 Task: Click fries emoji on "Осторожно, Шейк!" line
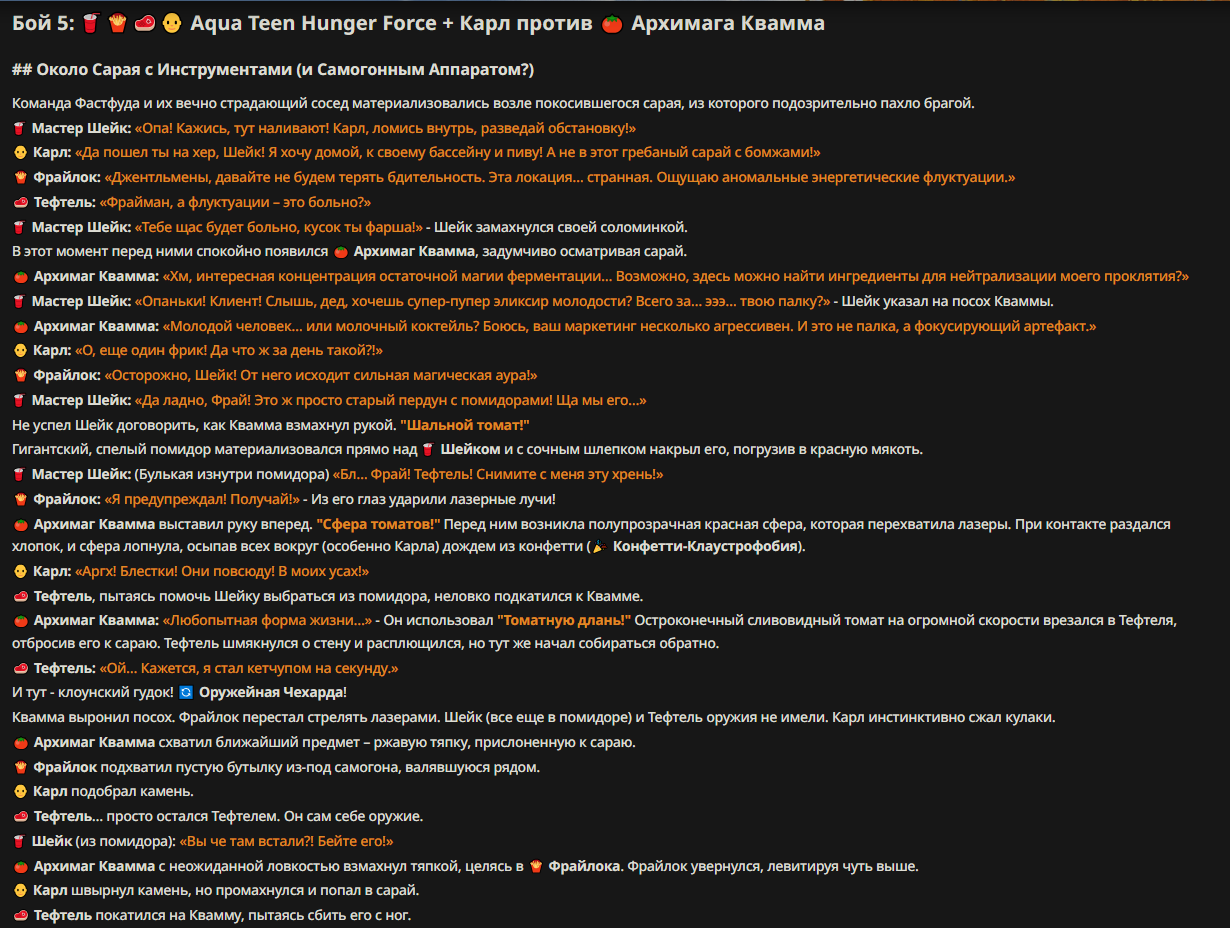[19, 376]
